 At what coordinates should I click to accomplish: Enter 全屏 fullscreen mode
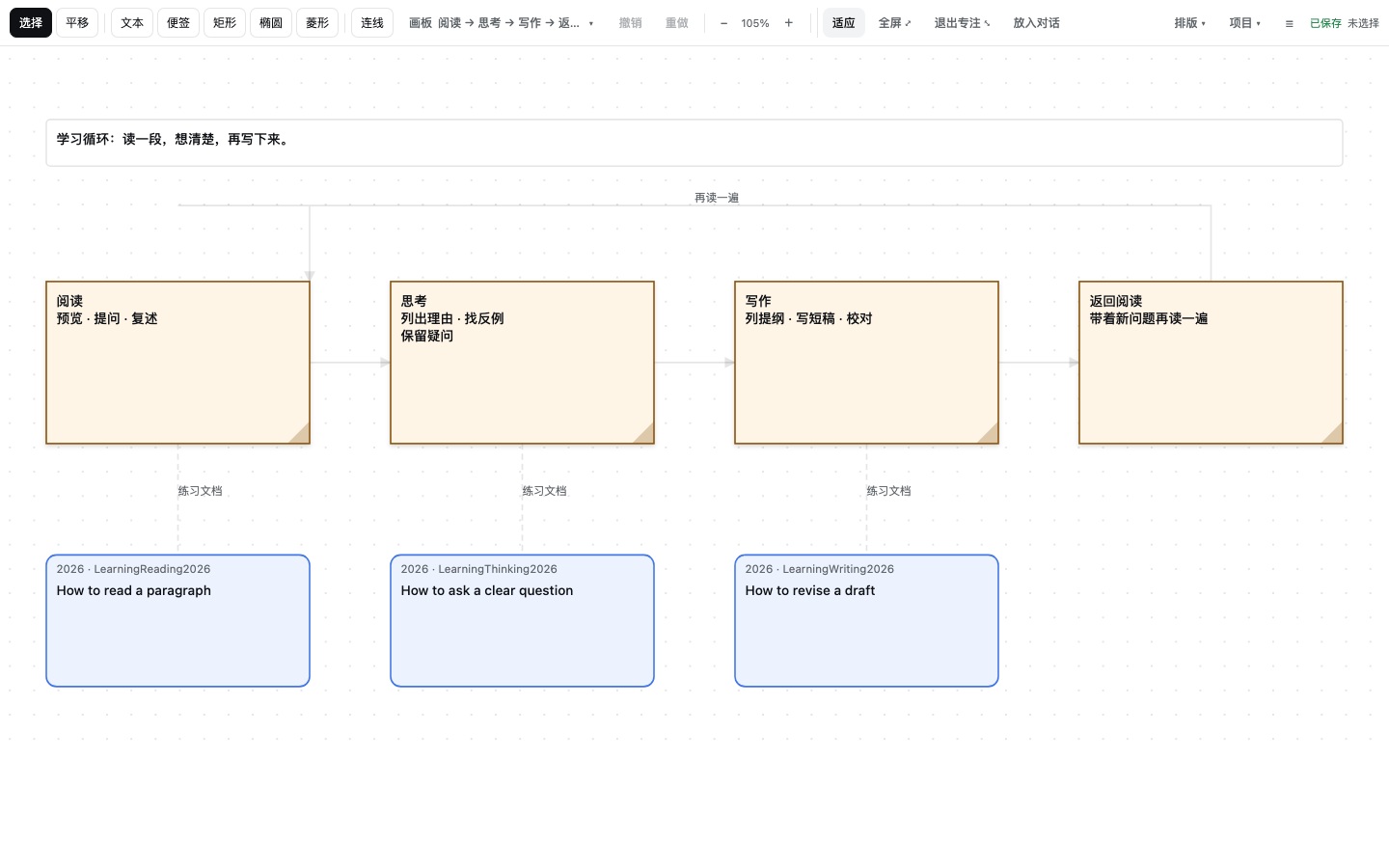coord(894,23)
